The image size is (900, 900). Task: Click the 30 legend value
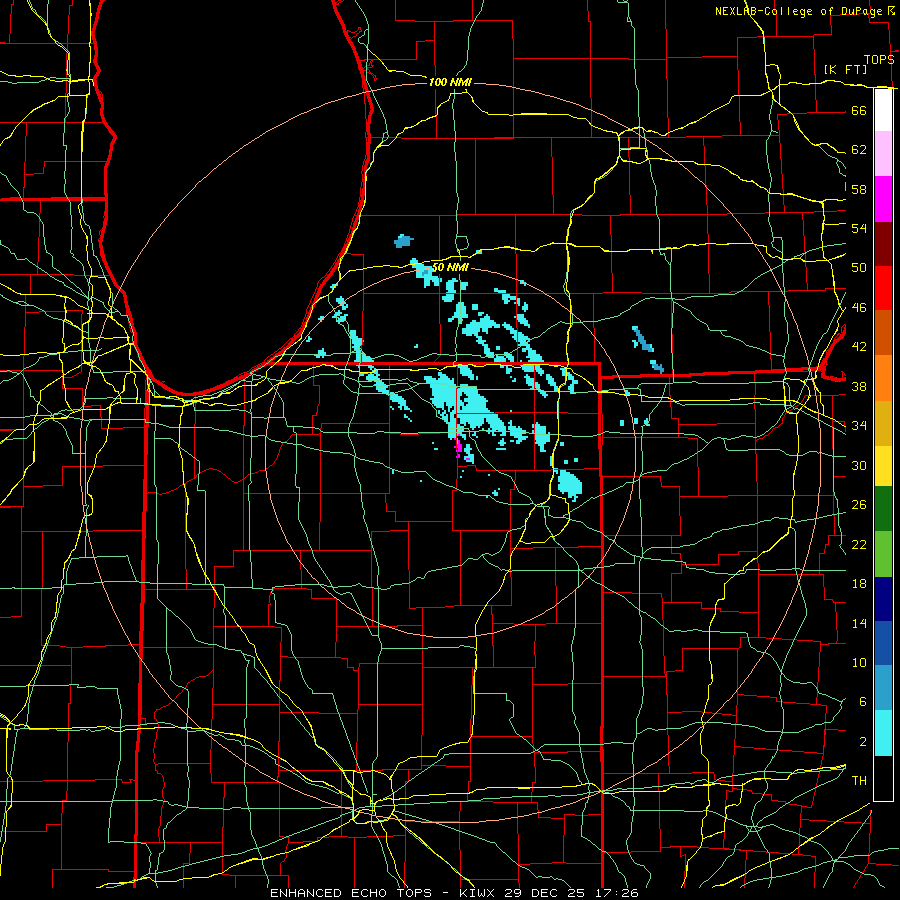click(859, 465)
